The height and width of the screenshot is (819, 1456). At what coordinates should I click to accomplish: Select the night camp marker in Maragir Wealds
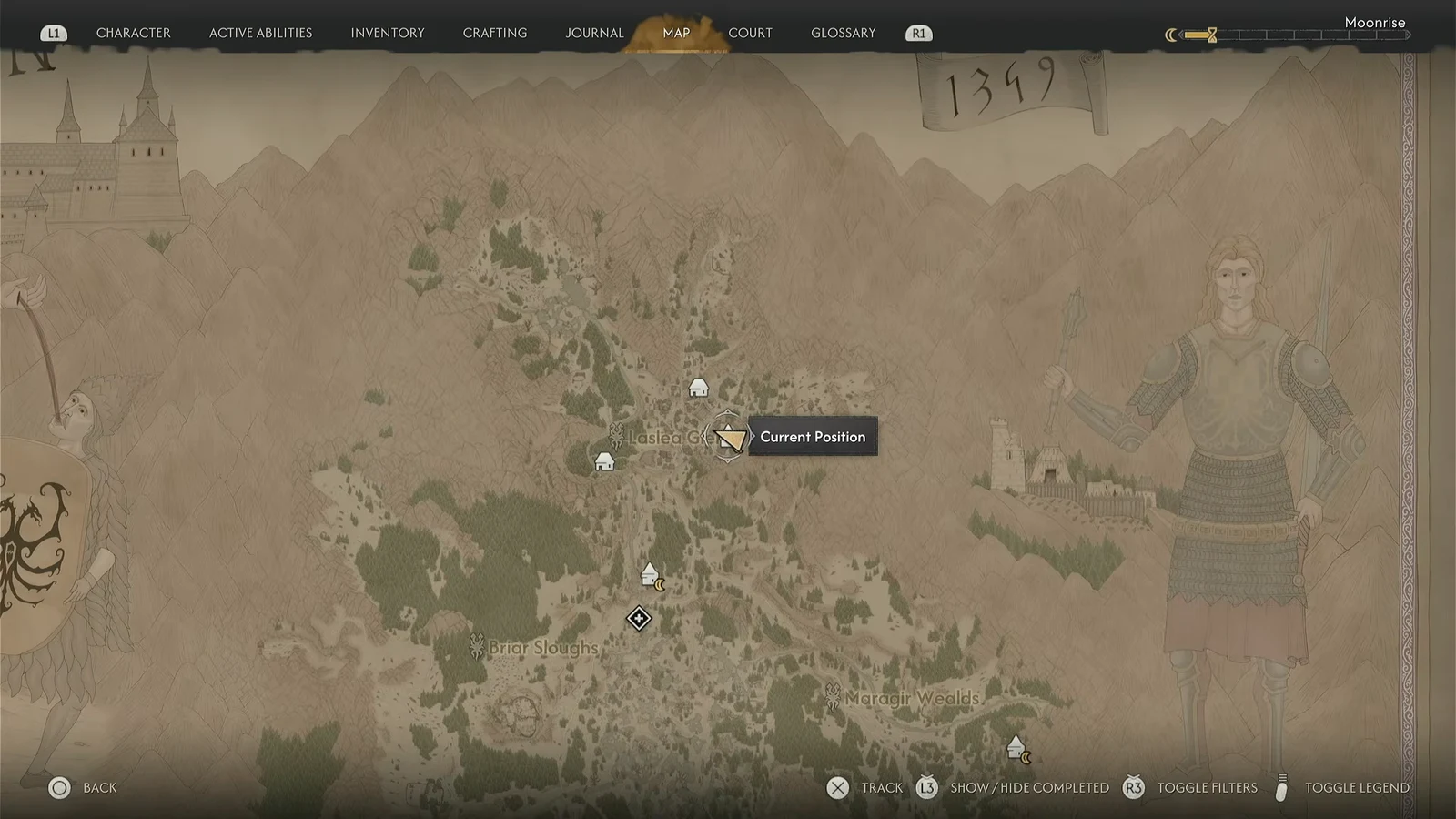coord(1019,749)
